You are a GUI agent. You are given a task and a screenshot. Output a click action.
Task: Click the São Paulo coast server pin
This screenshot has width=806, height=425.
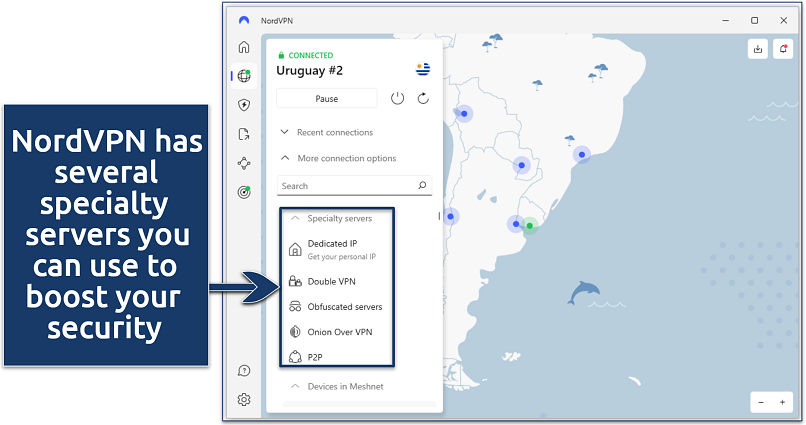[x=582, y=155]
